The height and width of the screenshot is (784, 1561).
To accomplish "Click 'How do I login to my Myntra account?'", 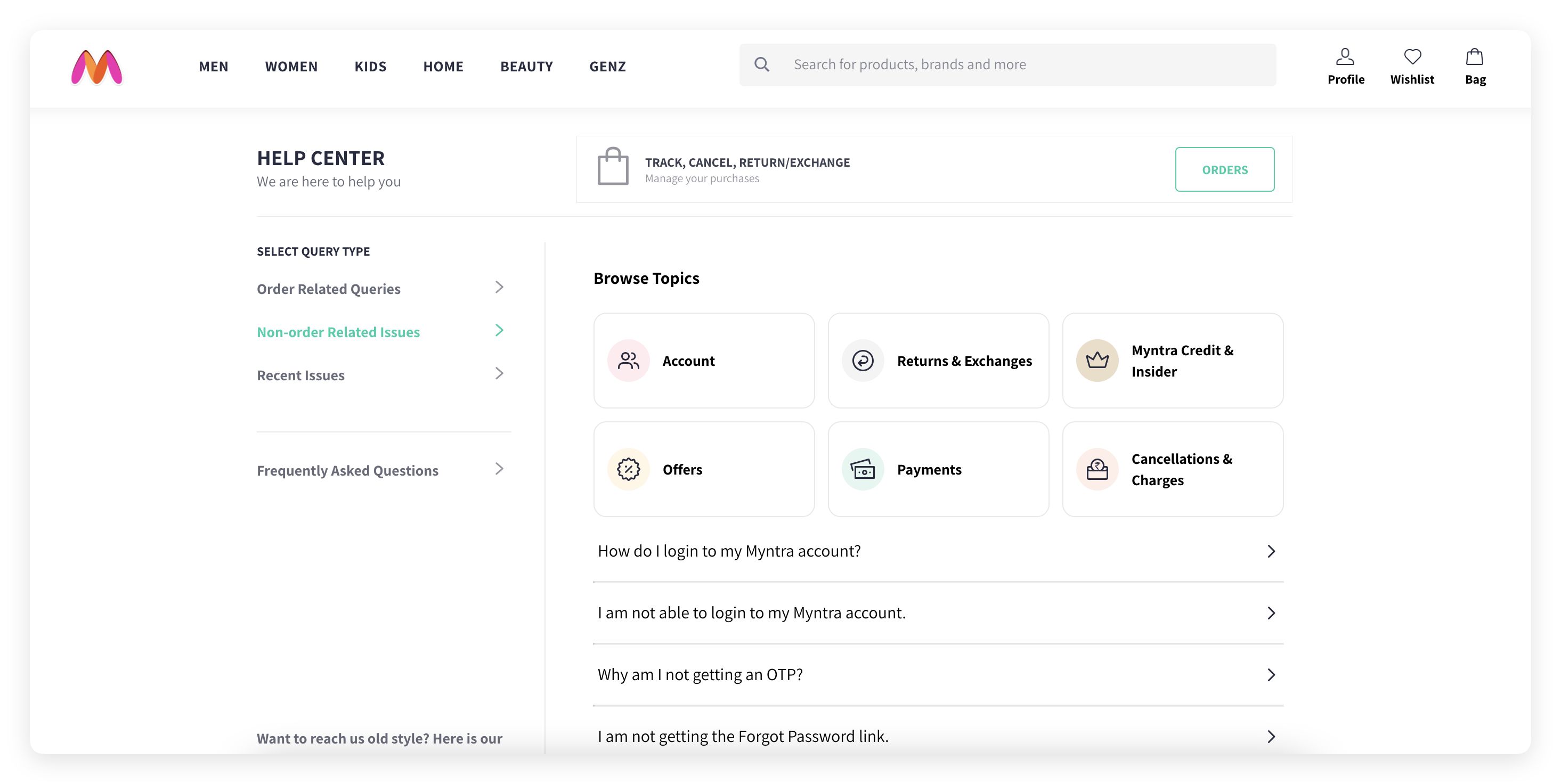I will click(729, 551).
